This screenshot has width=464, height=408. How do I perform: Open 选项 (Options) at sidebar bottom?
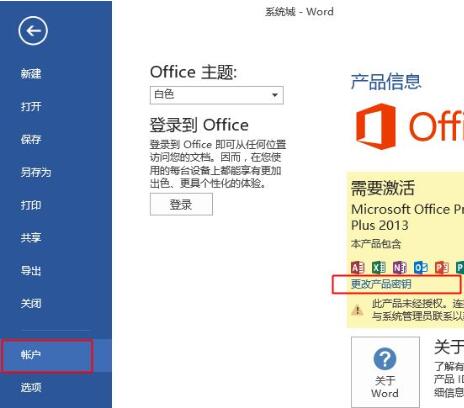click(31, 387)
